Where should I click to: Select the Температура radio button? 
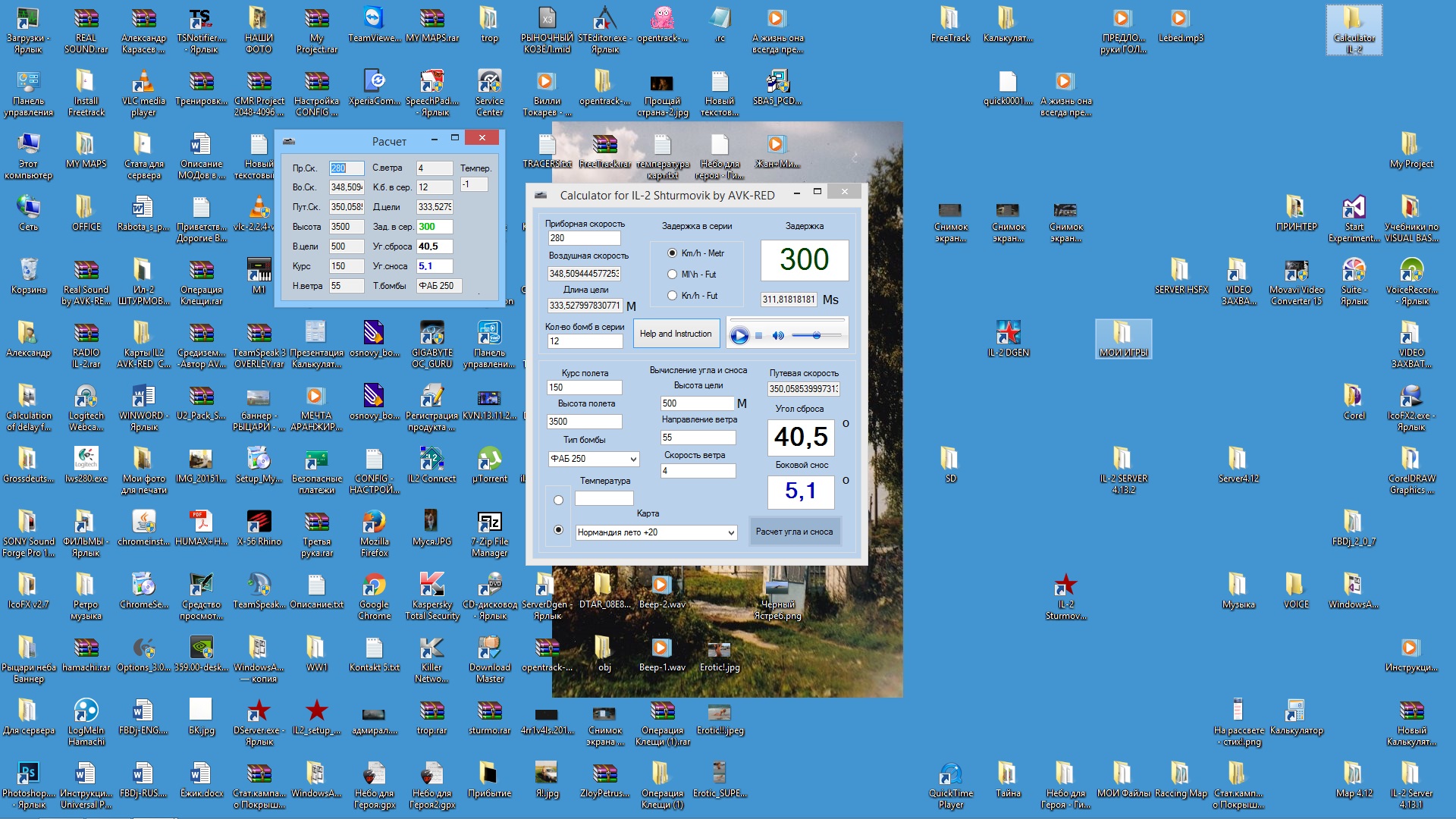559,500
